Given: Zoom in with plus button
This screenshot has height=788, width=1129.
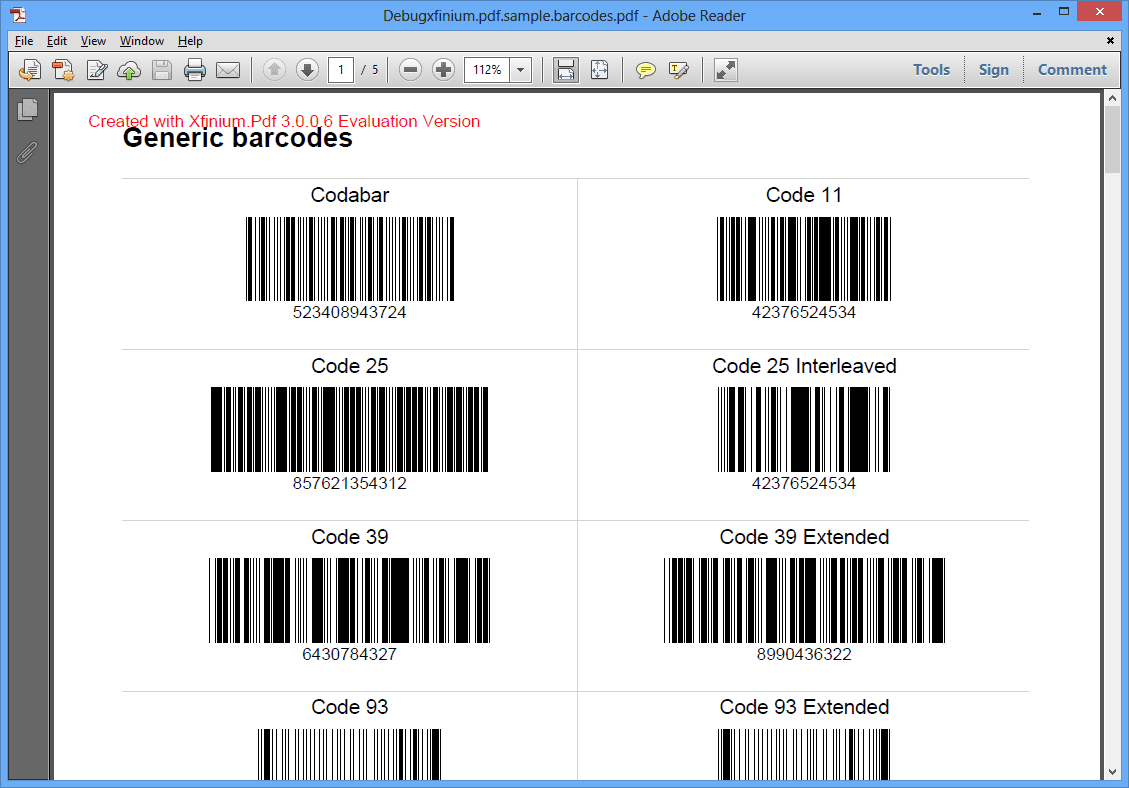Looking at the screenshot, I should coord(444,70).
